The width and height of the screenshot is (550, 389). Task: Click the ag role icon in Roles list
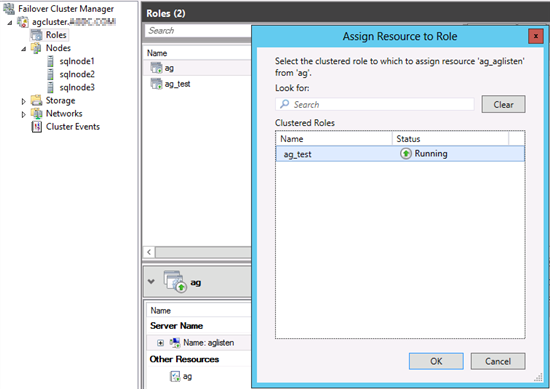point(156,67)
